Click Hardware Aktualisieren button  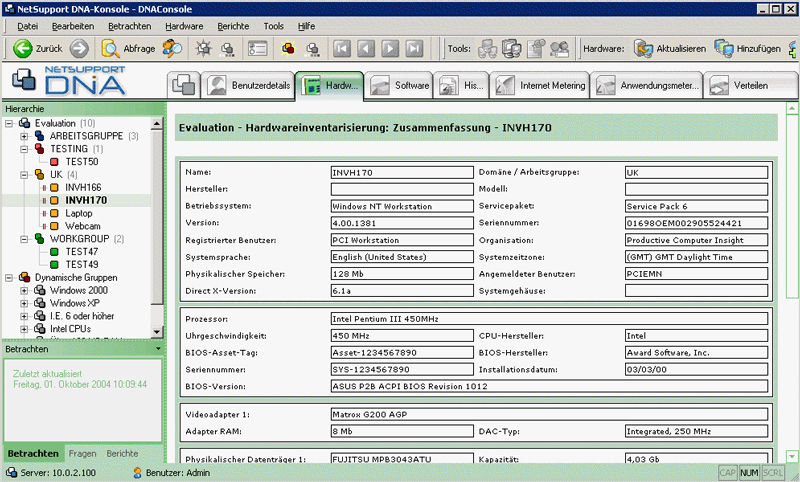[x=670, y=48]
